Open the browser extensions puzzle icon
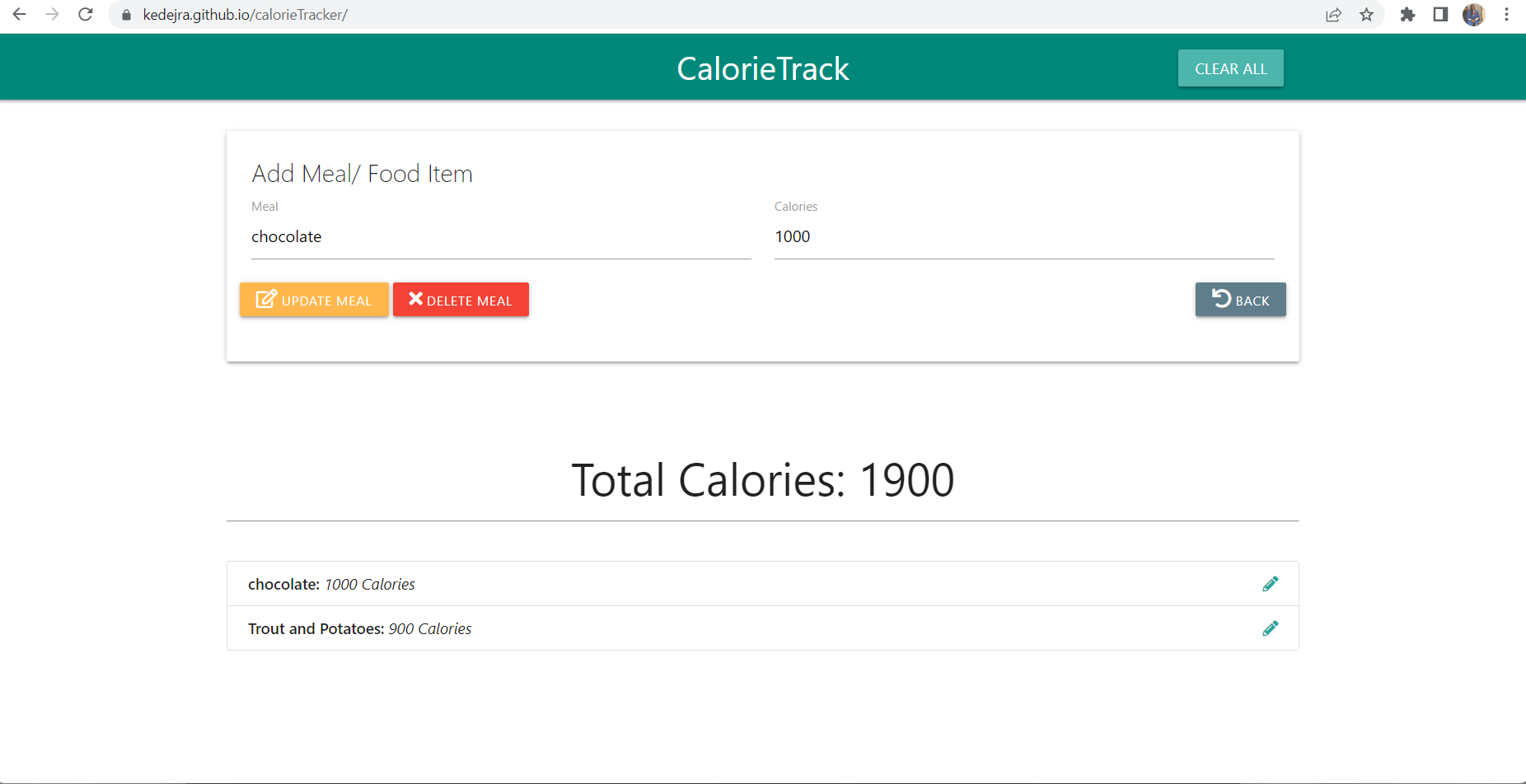 tap(1408, 14)
